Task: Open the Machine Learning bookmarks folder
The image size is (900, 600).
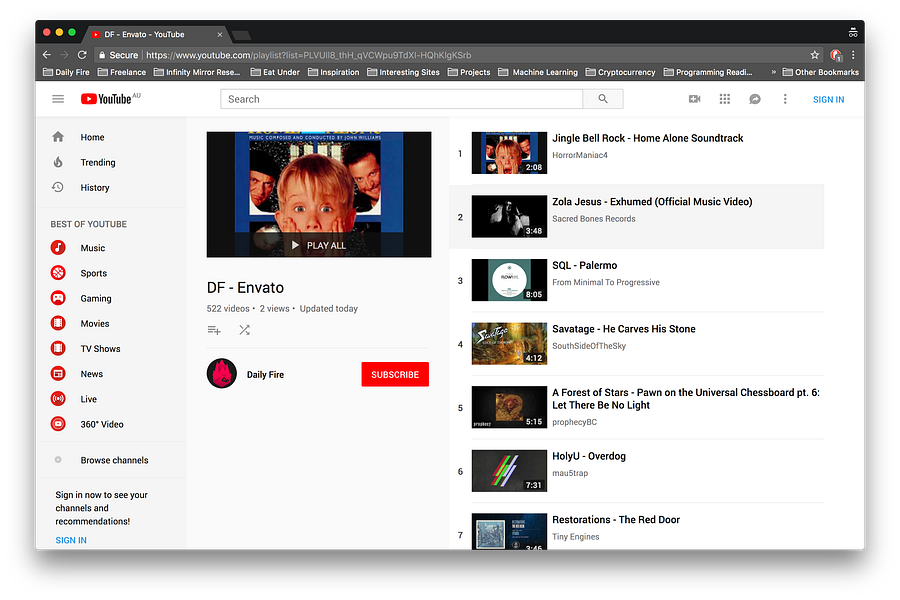Action: [x=538, y=72]
